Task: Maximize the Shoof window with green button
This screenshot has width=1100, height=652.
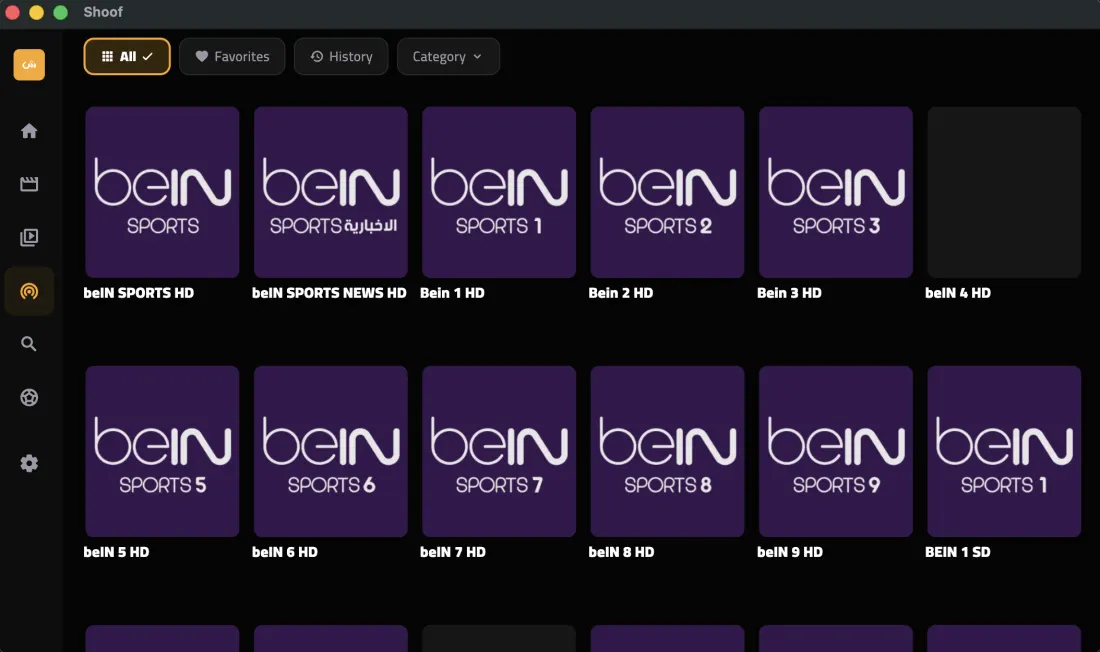Action: point(60,13)
